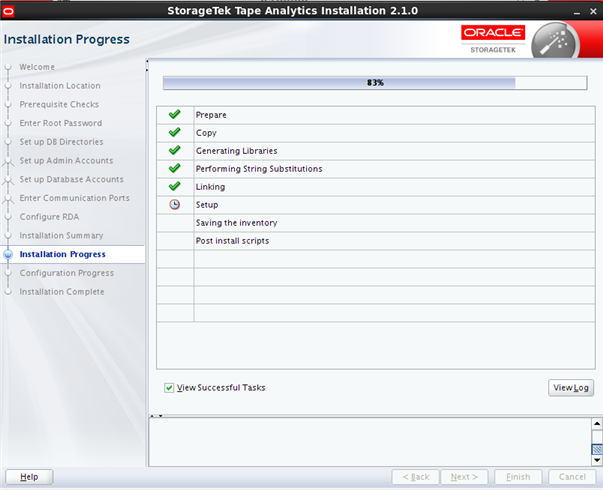Click the Back button
Image resolution: width=603 pixels, height=490 pixels.
coord(415,477)
